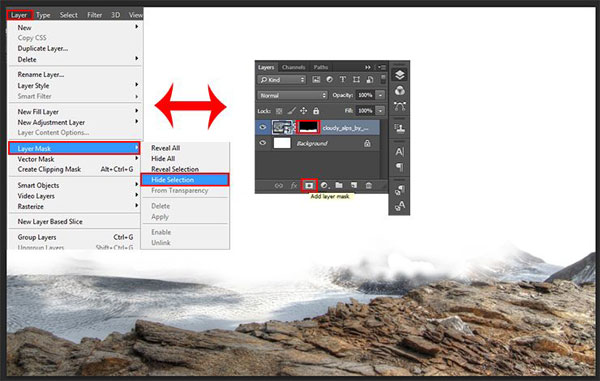Click the delete layer trash icon
This screenshot has height=381, width=600.
click(x=368, y=185)
